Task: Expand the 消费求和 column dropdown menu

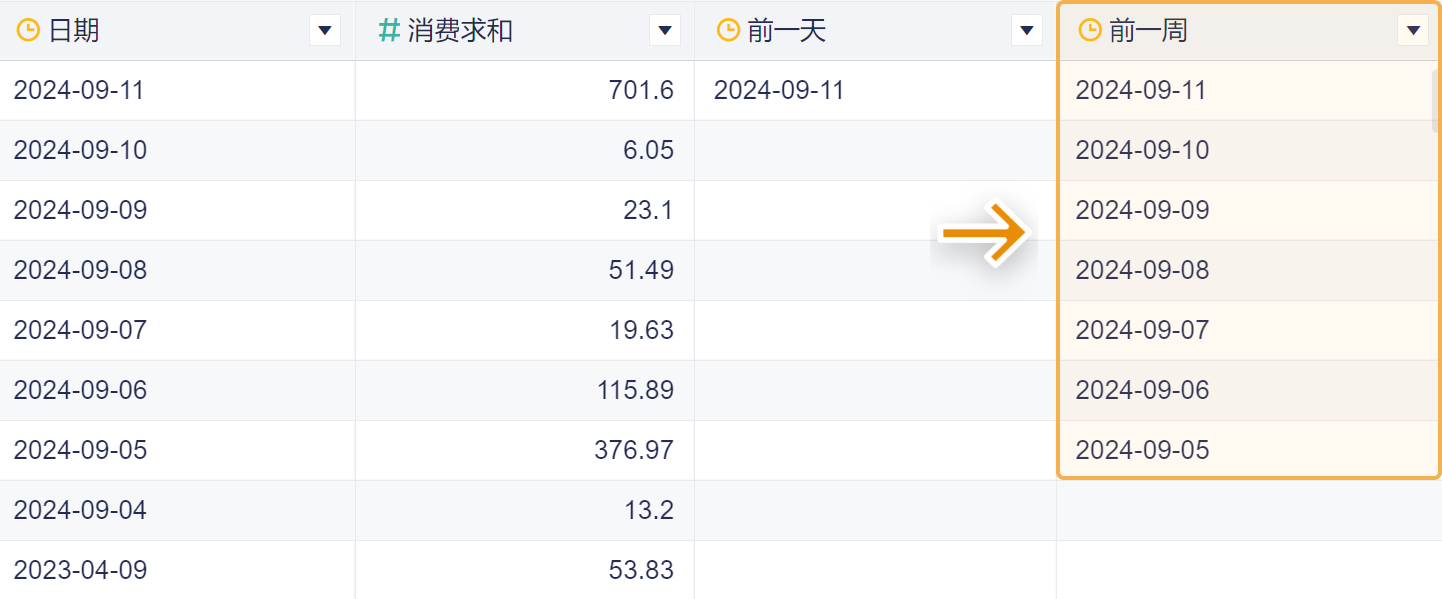Action: 665,31
